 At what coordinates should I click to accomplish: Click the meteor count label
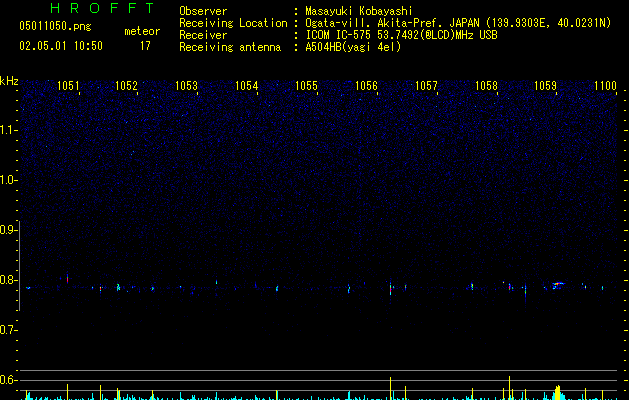pyautogui.click(x=142, y=31)
